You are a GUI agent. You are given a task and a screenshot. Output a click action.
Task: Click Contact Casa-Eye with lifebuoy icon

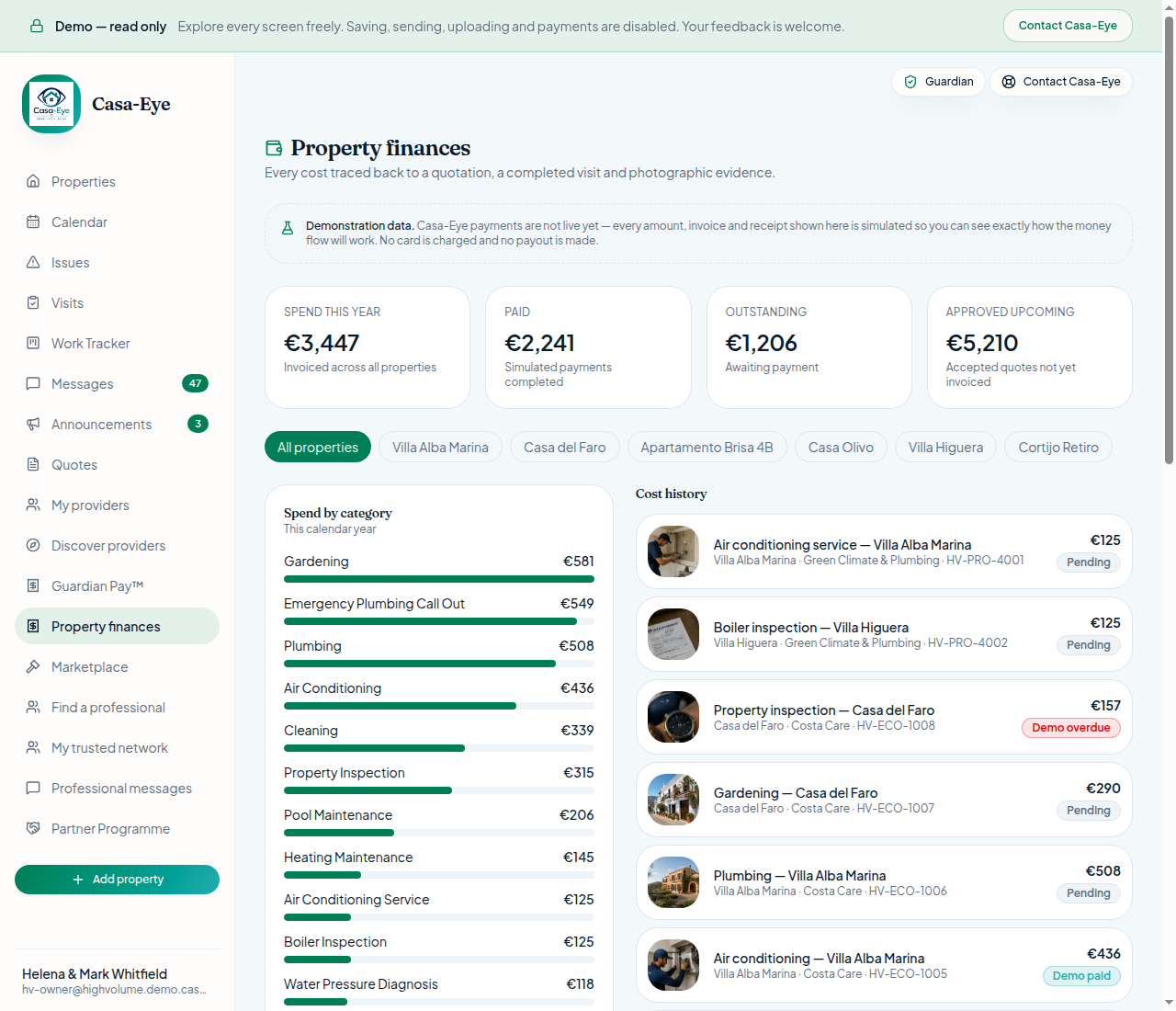[1061, 82]
